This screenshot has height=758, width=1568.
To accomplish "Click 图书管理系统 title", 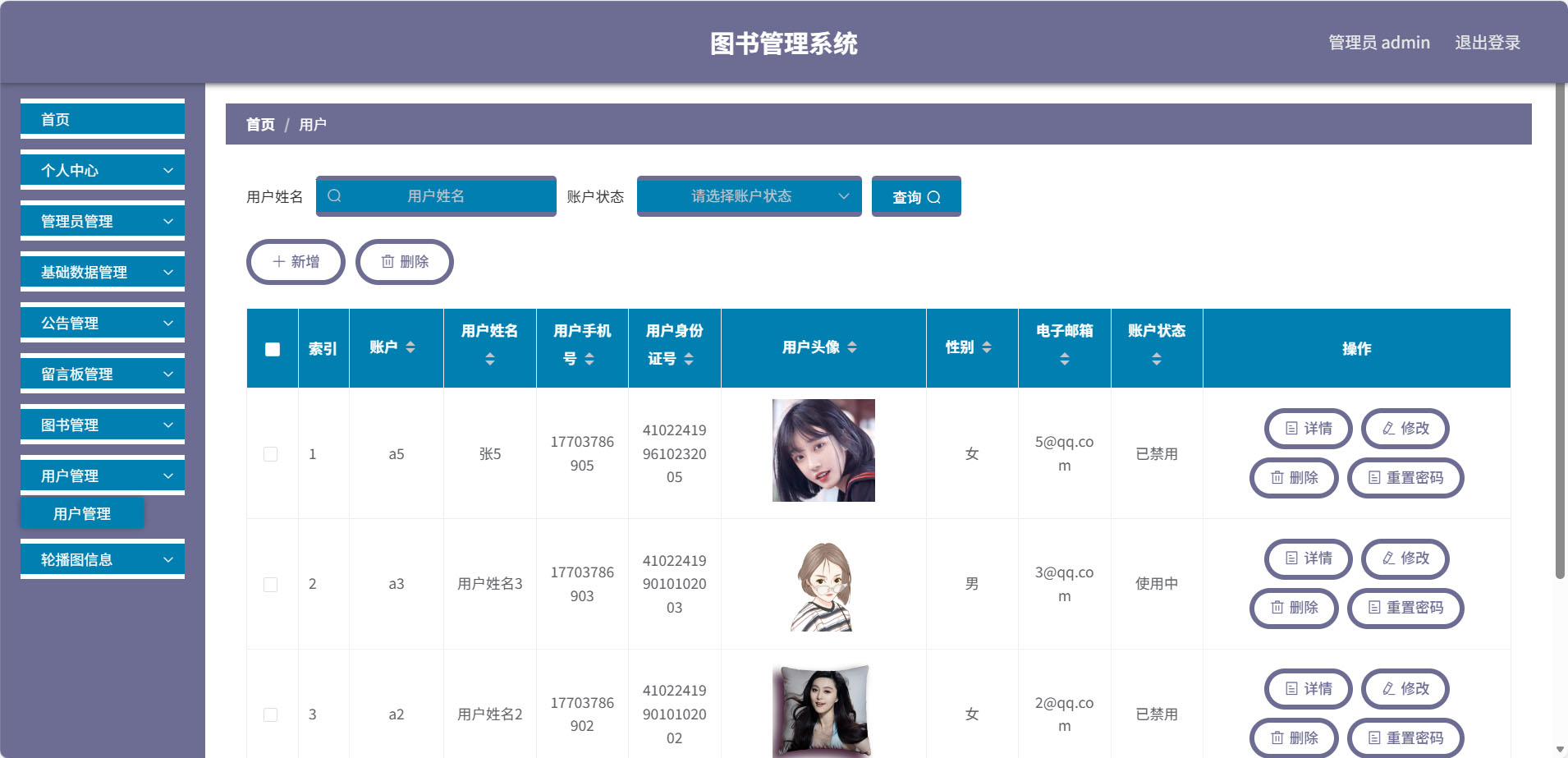I will click(784, 44).
